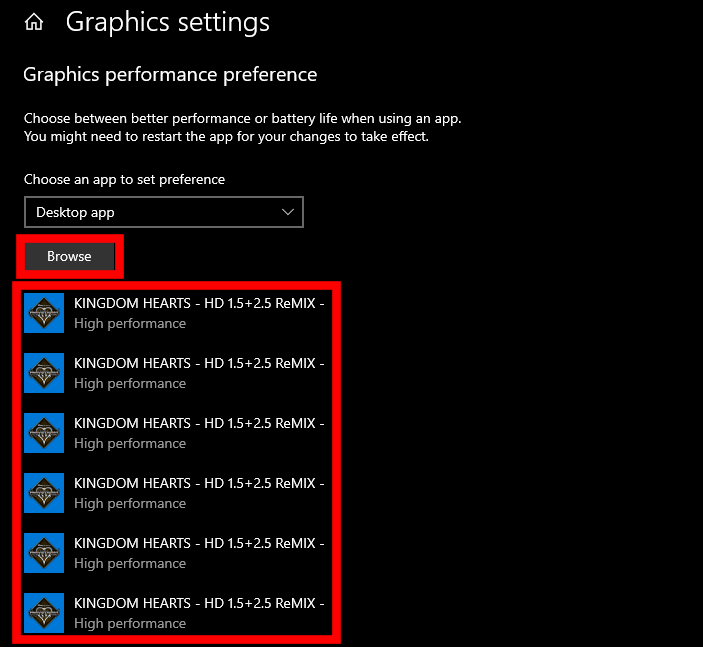
Task: Go back using the Home icon
Action: [x=34, y=22]
